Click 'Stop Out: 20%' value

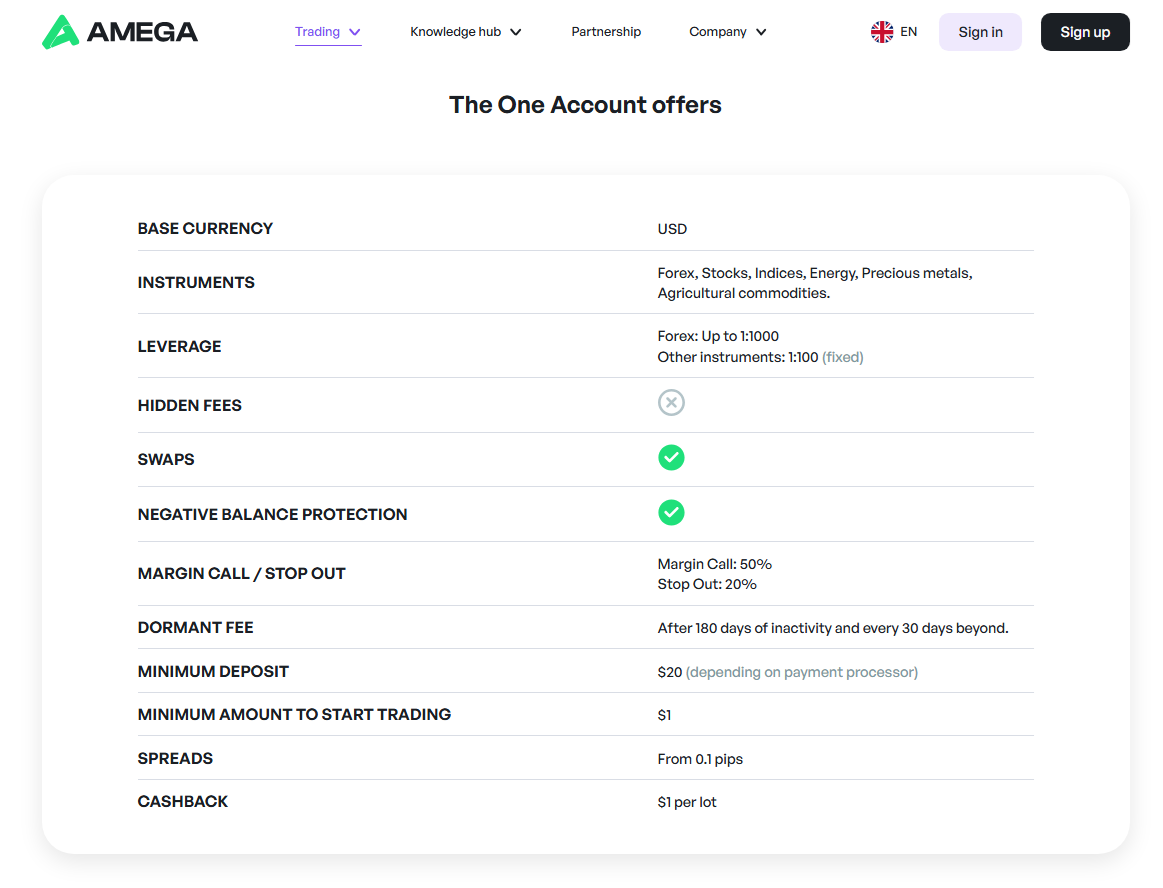click(707, 585)
